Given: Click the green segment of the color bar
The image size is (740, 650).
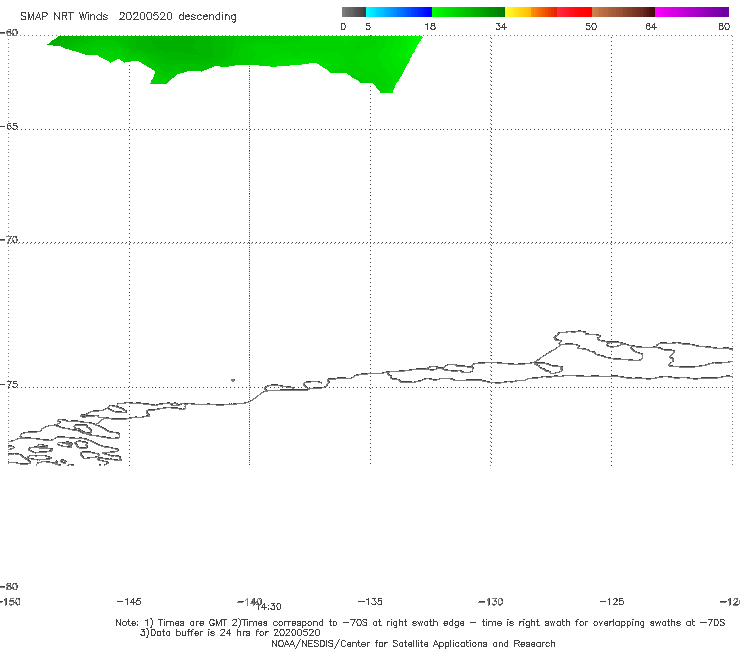Looking at the screenshot, I should pyautogui.click(x=468, y=12).
